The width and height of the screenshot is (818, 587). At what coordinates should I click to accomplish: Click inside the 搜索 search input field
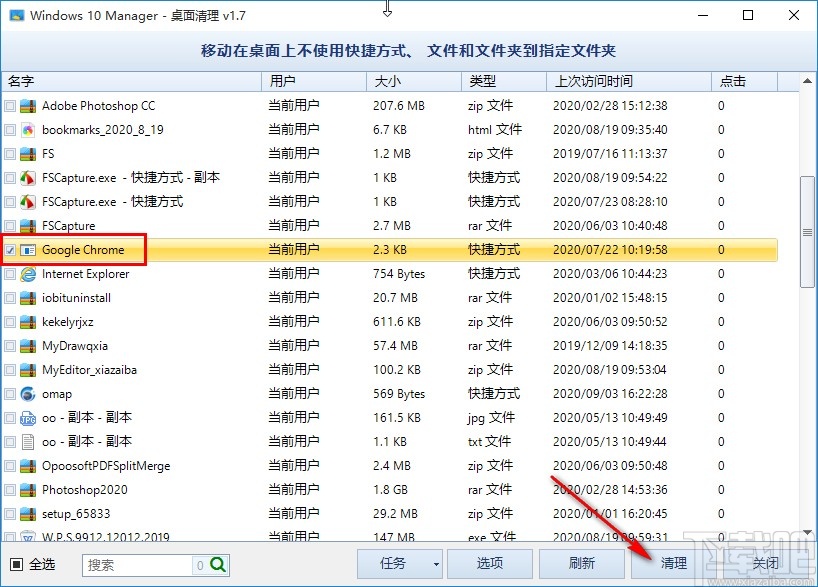(x=140, y=564)
